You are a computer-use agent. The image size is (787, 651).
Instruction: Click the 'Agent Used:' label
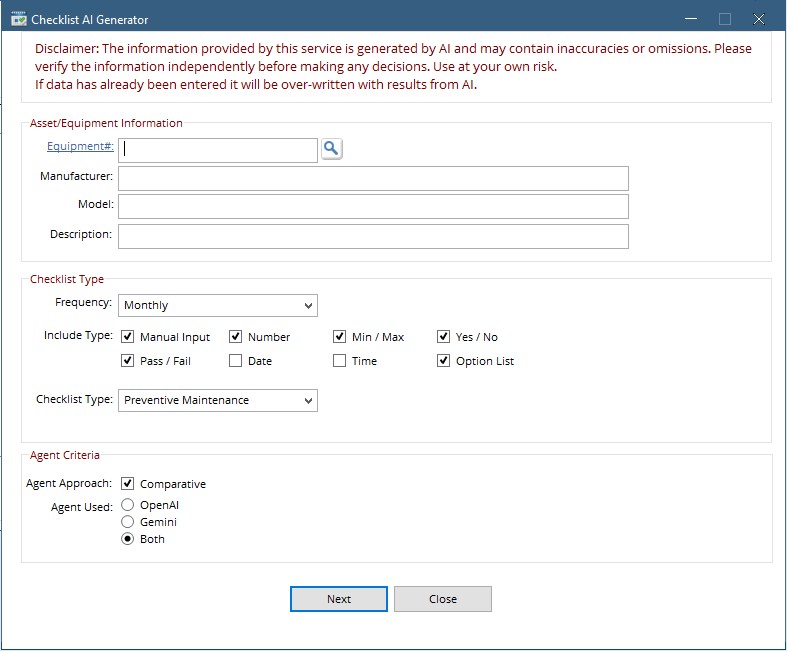click(82, 507)
